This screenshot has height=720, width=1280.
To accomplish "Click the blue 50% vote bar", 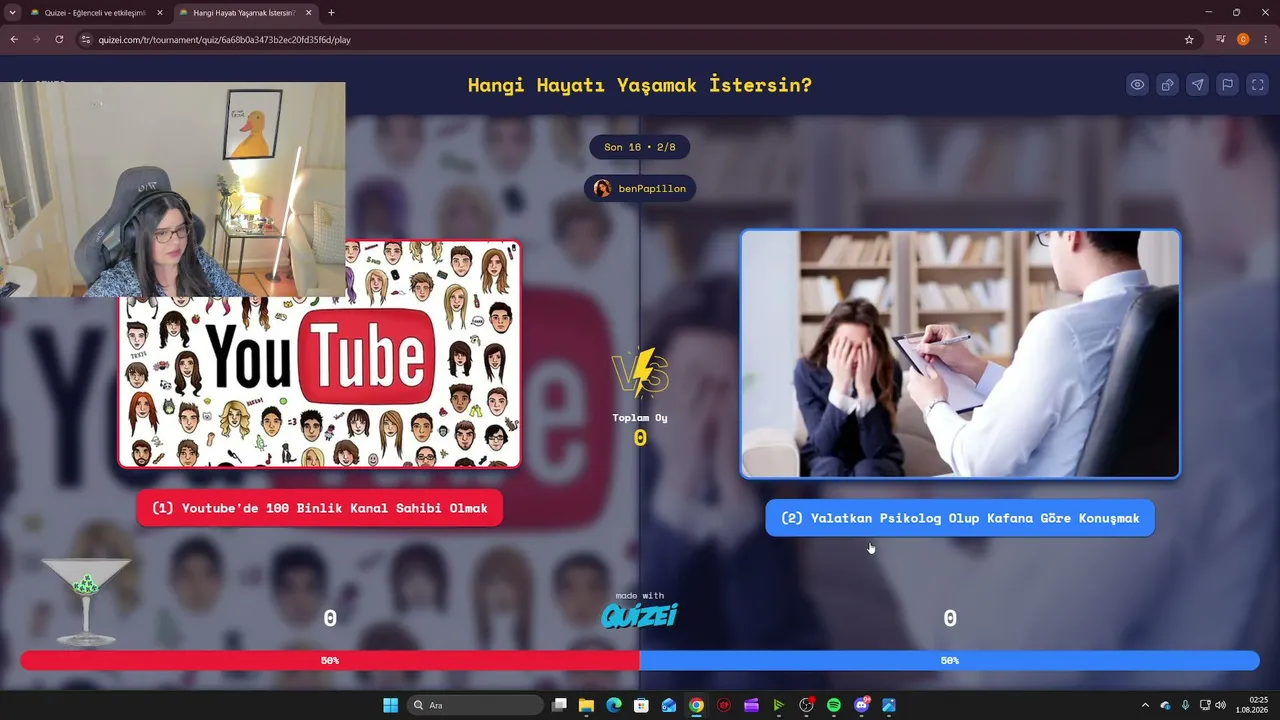I will [950, 660].
